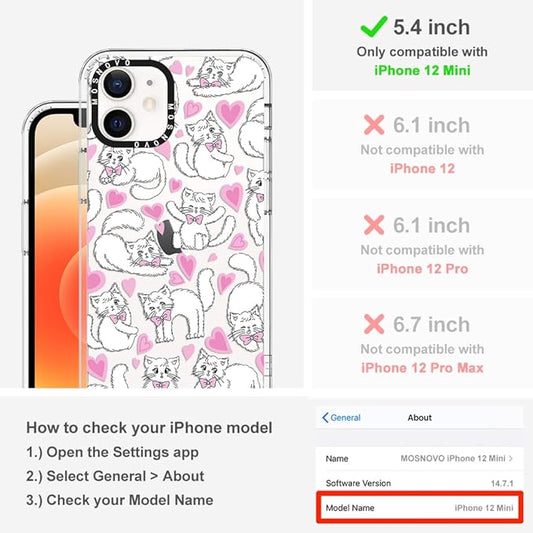The height and width of the screenshot is (533, 533).
Task: Click the red X beside iPhone 12 Pro Max
Action: pos(374,324)
